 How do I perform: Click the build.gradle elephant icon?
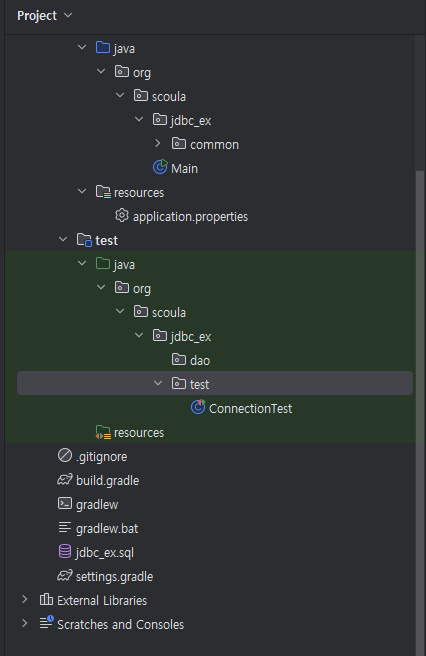click(x=65, y=480)
